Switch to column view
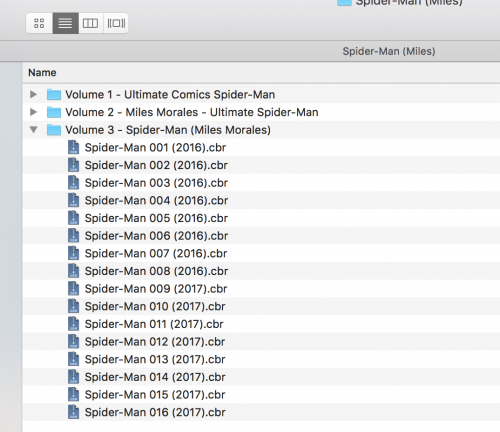This screenshot has height=432, width=500. 91,23
